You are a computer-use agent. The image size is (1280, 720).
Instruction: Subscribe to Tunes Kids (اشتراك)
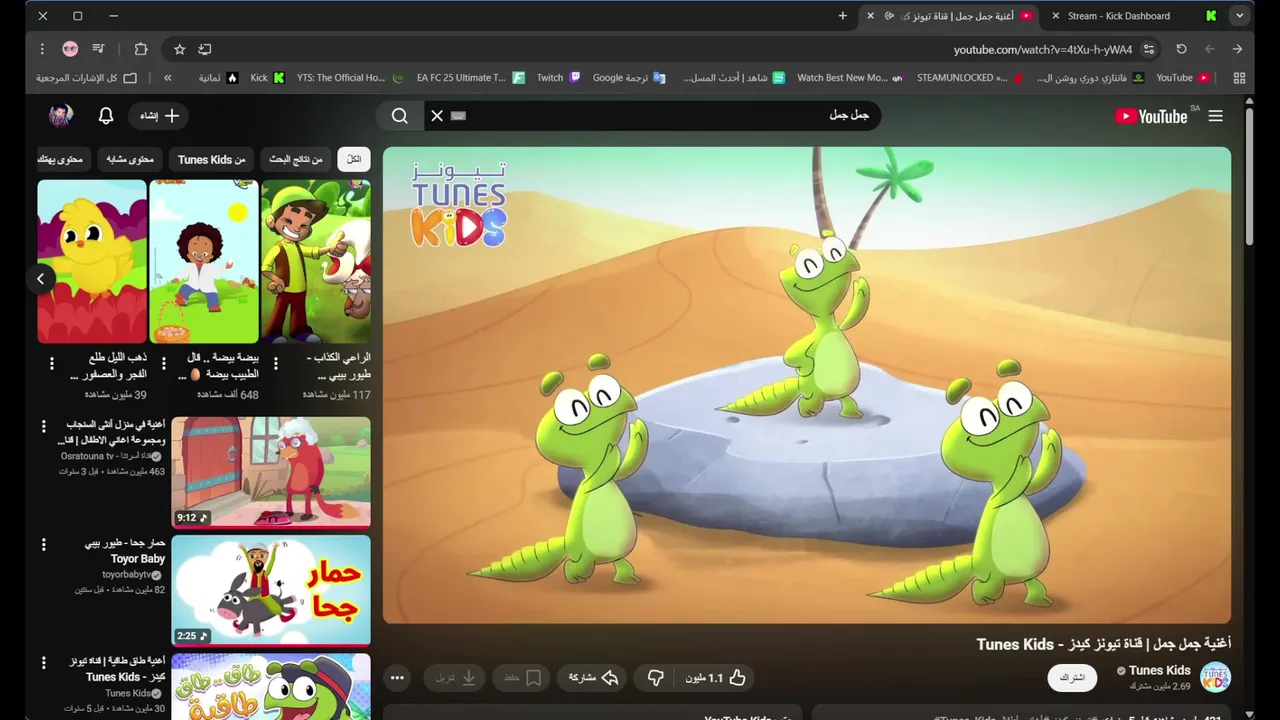pos(1072,677)
